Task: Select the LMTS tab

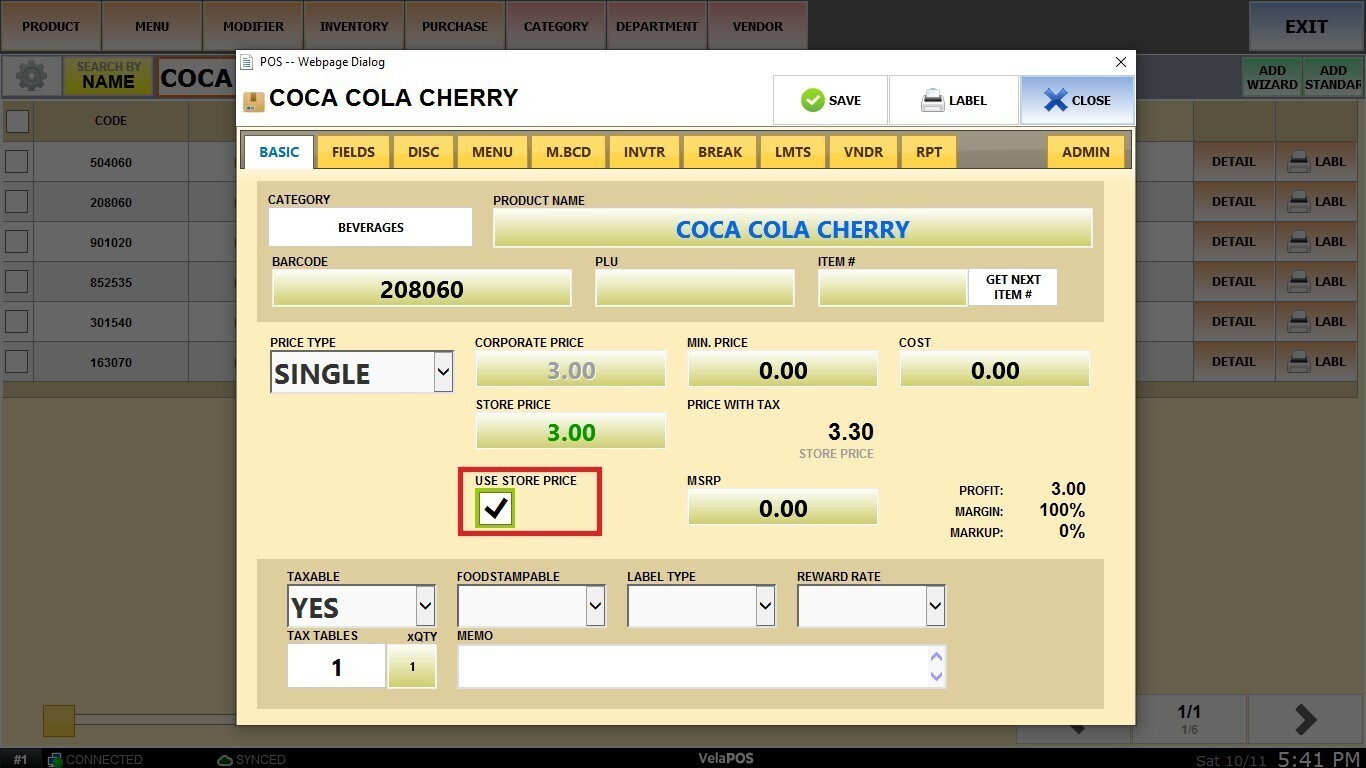Action: 793,152
